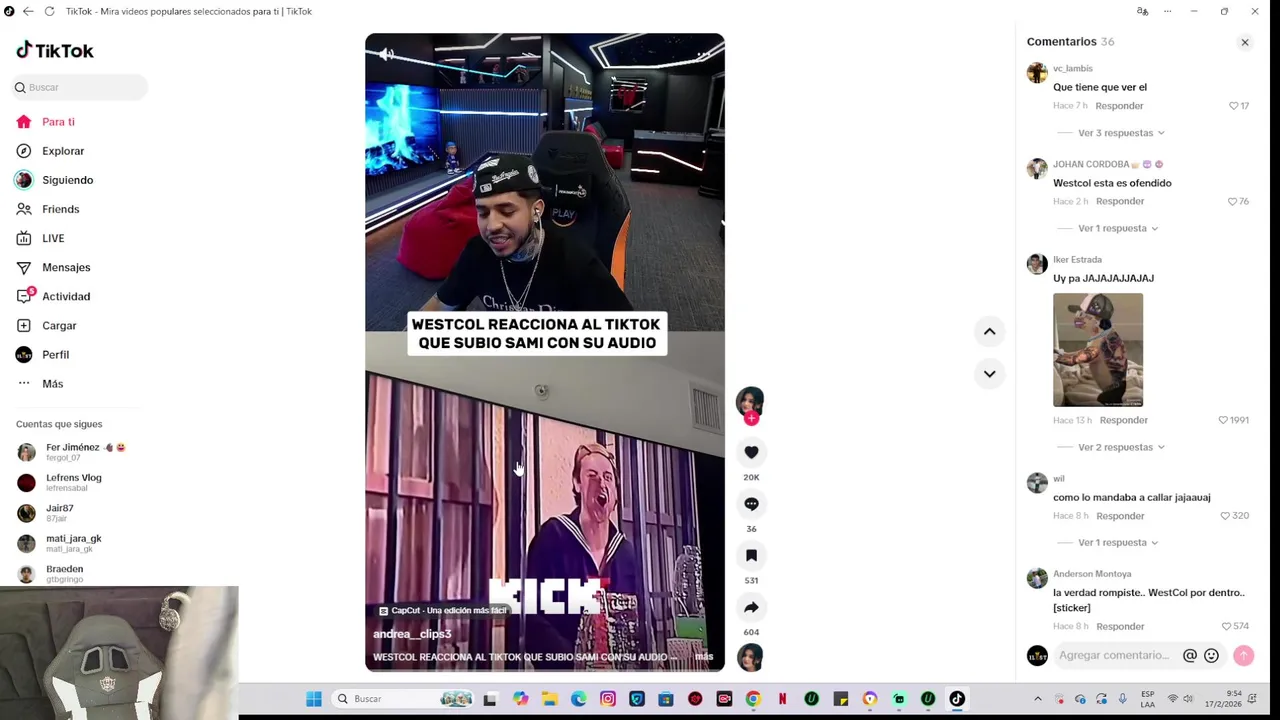
Task: Go back with the browser back arrow
Action: point(28,11)
